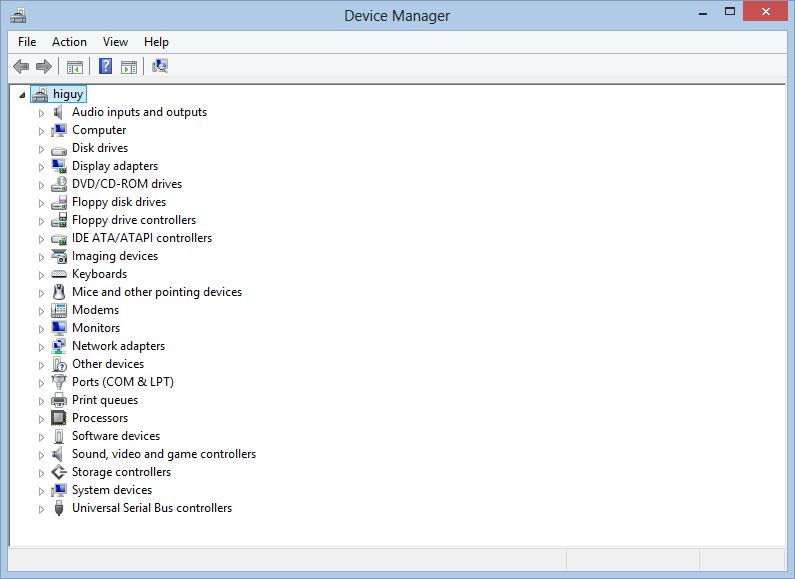Click the Storage controllers icon
The height and width of the screenshot is (579, 795).
(59, 472)
